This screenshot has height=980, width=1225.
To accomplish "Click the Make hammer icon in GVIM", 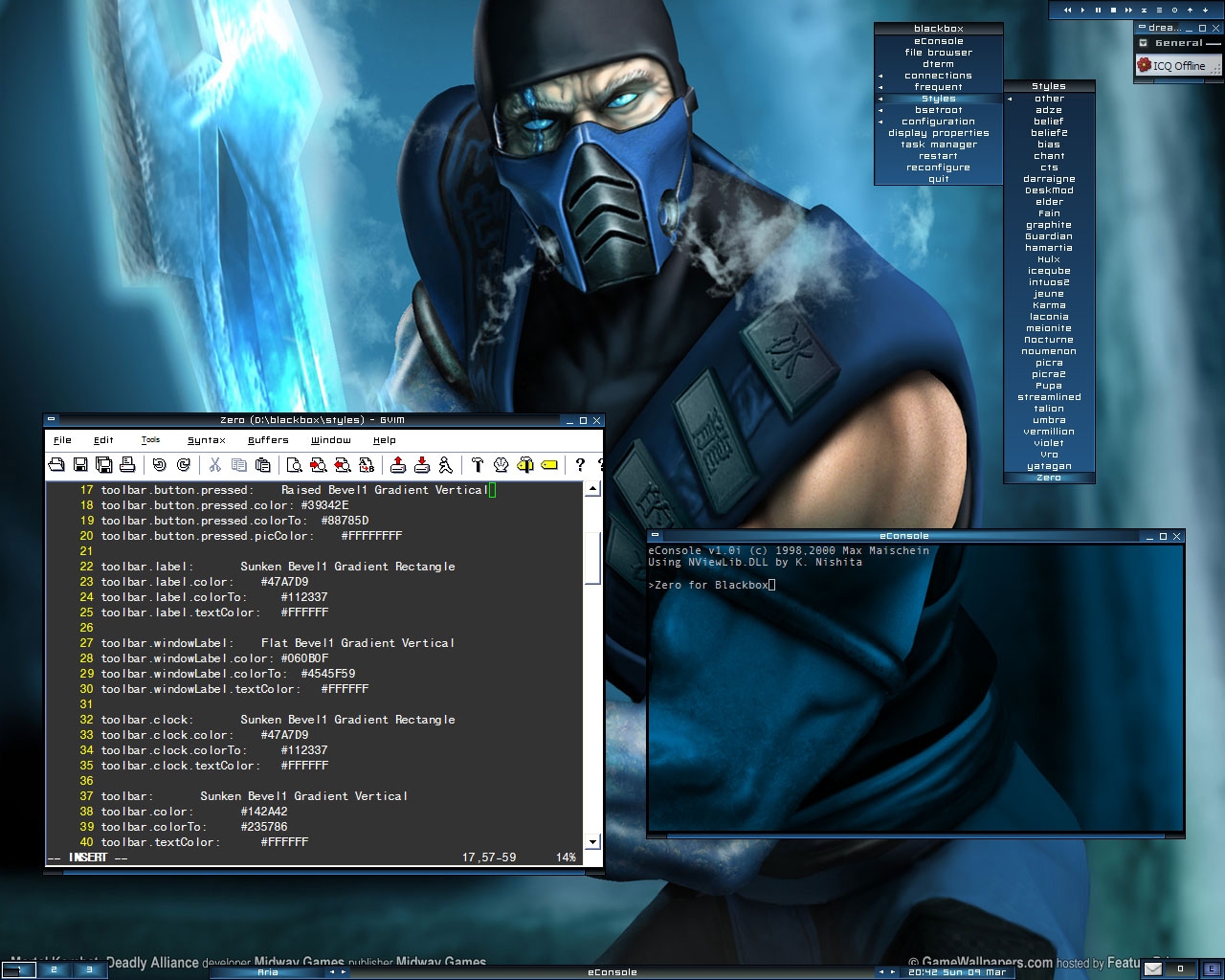I will 478,465.
